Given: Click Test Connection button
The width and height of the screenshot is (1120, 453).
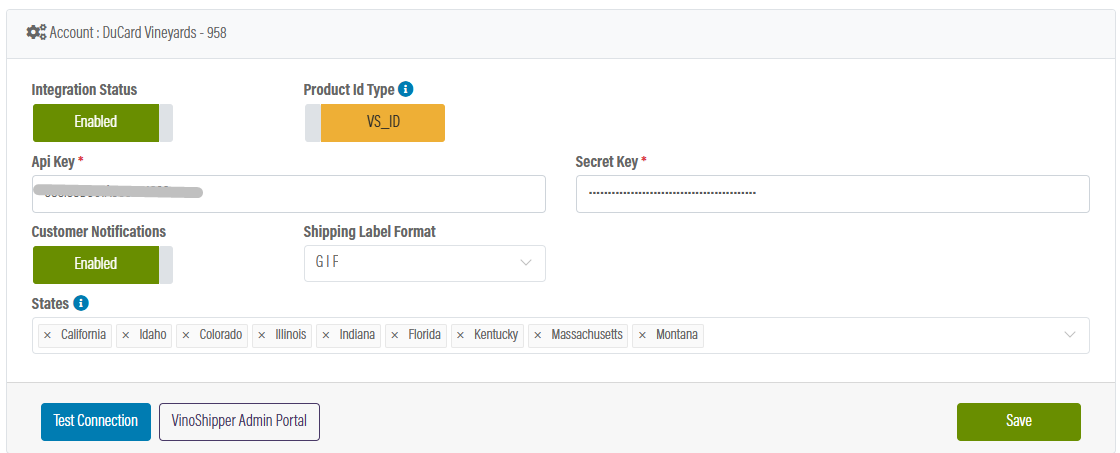Looking at the screenshot, I should pyautogui.click(x=96, y=422).
